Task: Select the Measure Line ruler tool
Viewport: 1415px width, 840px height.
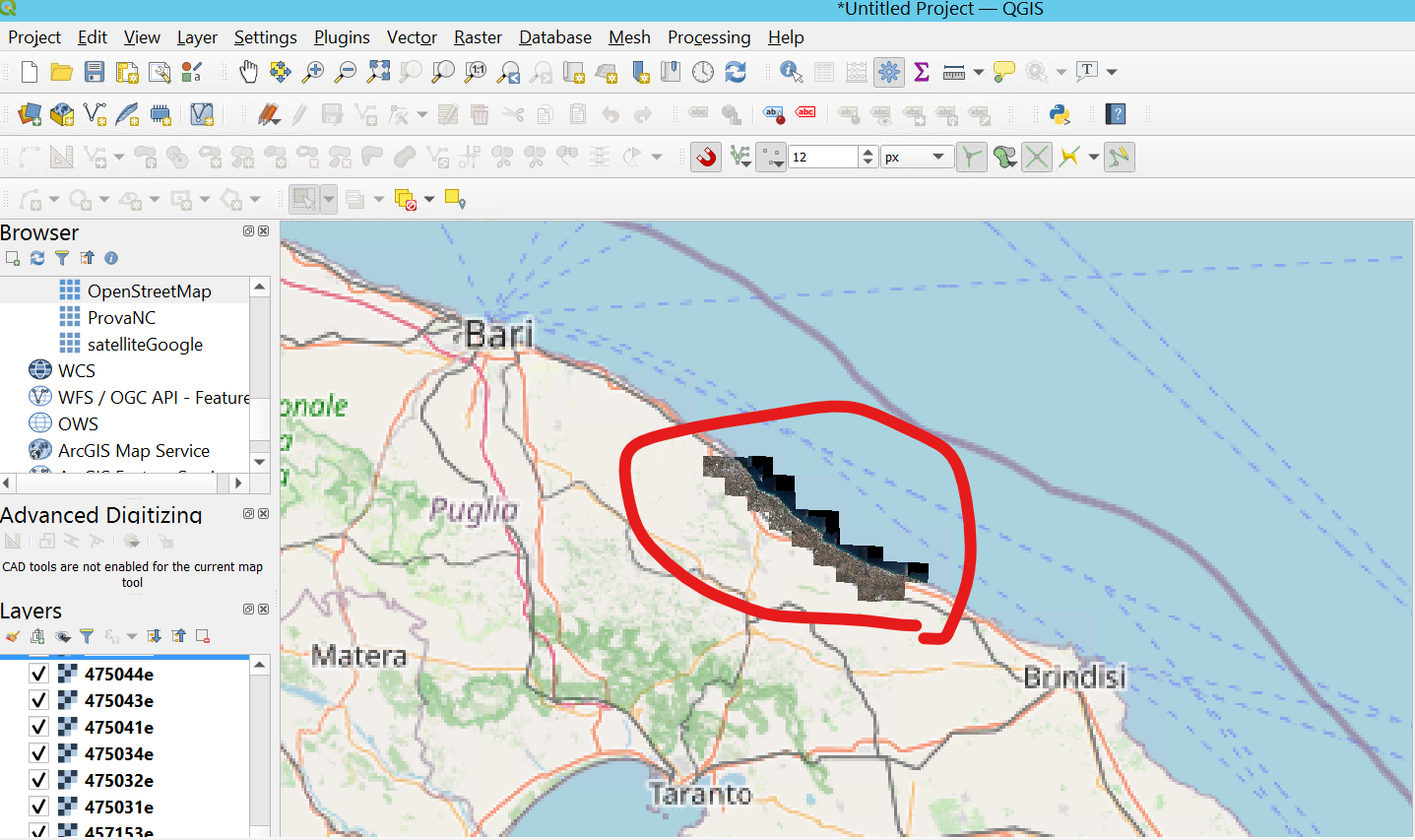Action: (x=953, y=72)
